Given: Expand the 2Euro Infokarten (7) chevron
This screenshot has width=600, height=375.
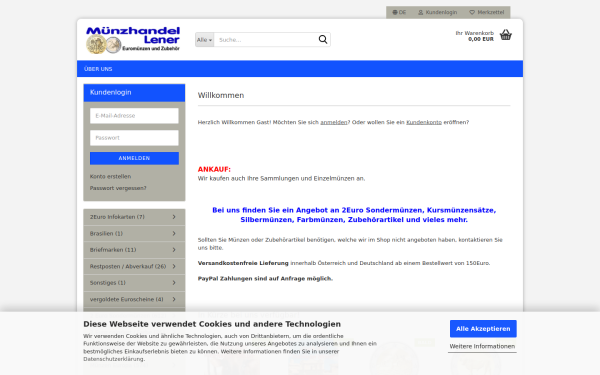Looking at the screenshot, I should point(174,217).
